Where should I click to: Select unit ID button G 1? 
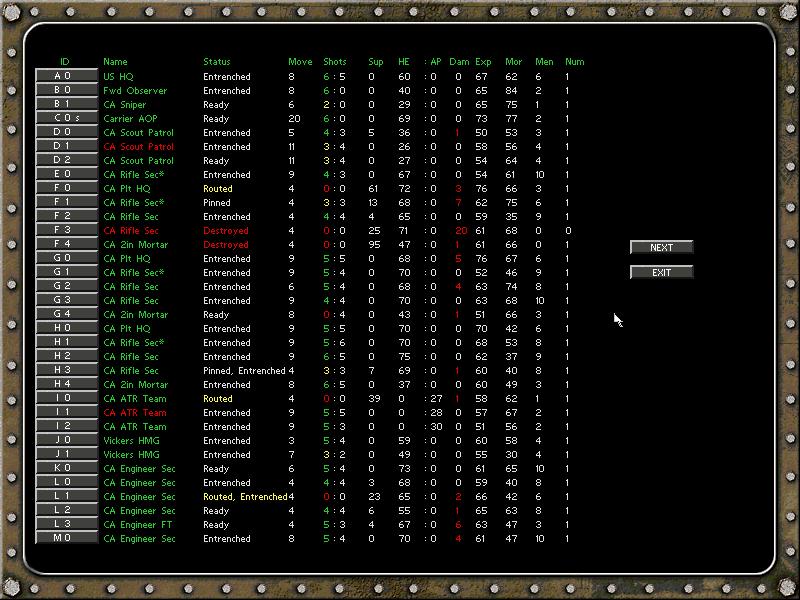pos(66,272)
